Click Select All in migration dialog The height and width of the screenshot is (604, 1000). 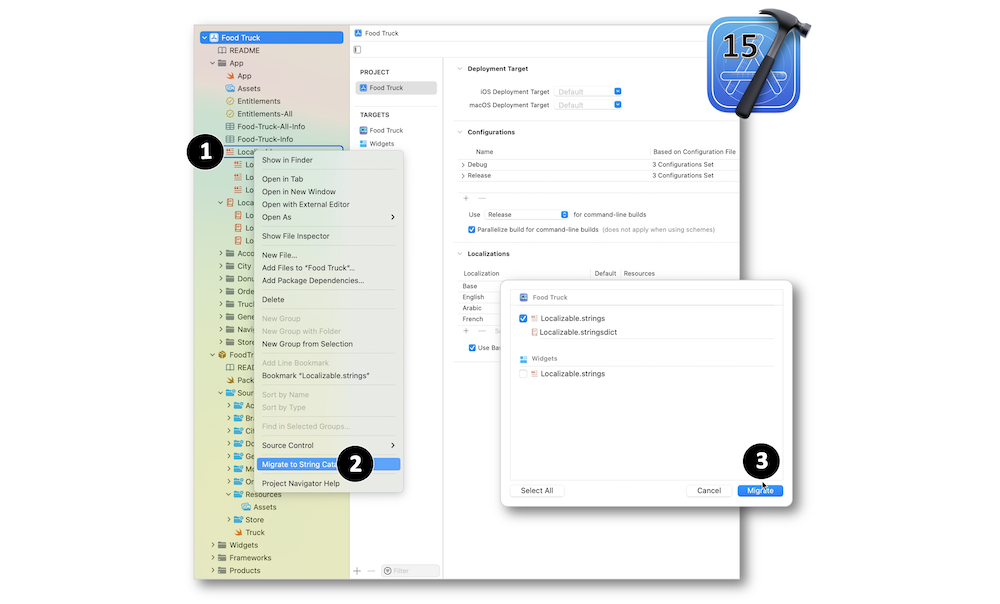[x=537, y=491]
